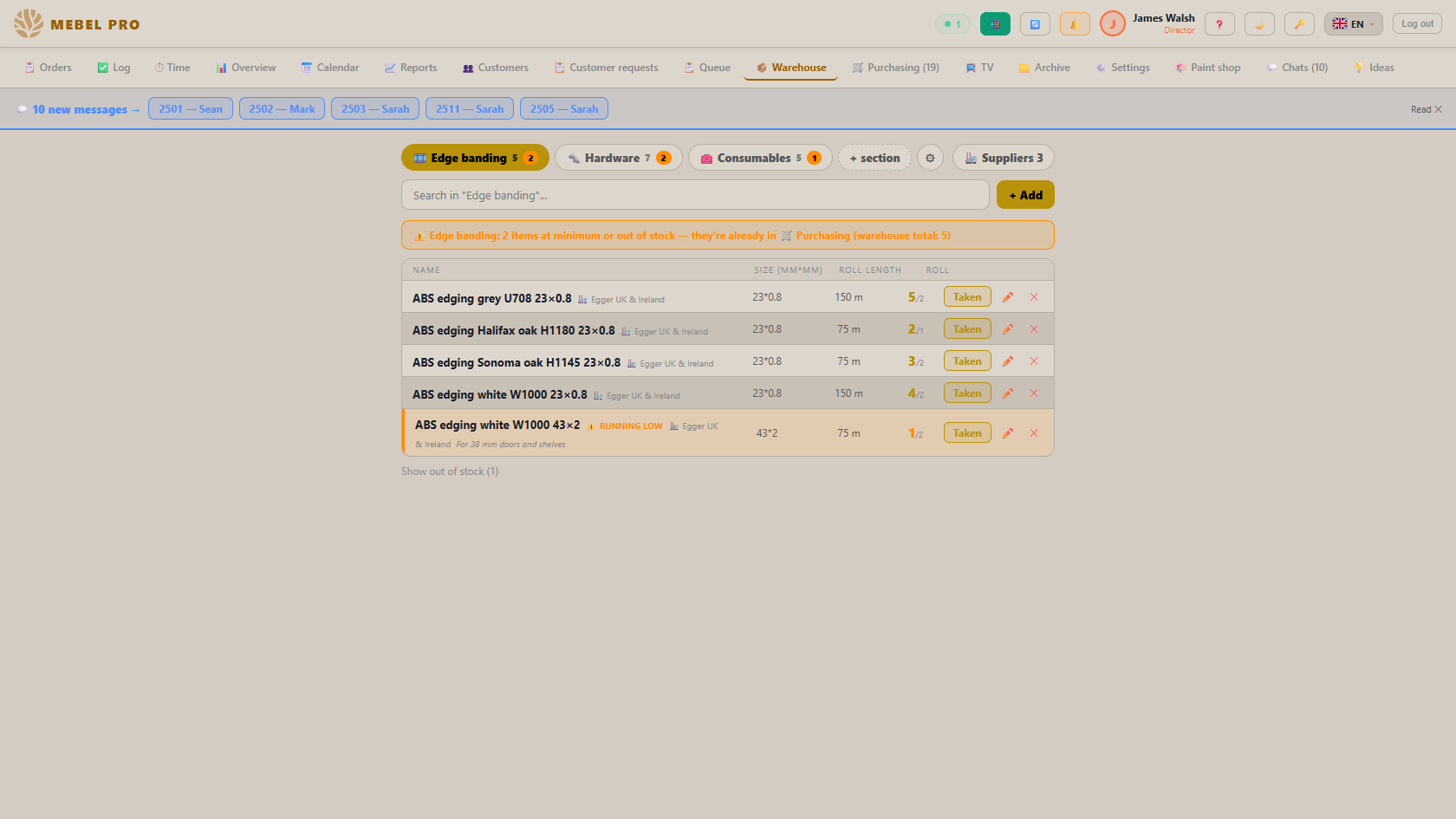Click the online users indicator showing 1
Viewport: 1456px width, 819px height.
952,24
